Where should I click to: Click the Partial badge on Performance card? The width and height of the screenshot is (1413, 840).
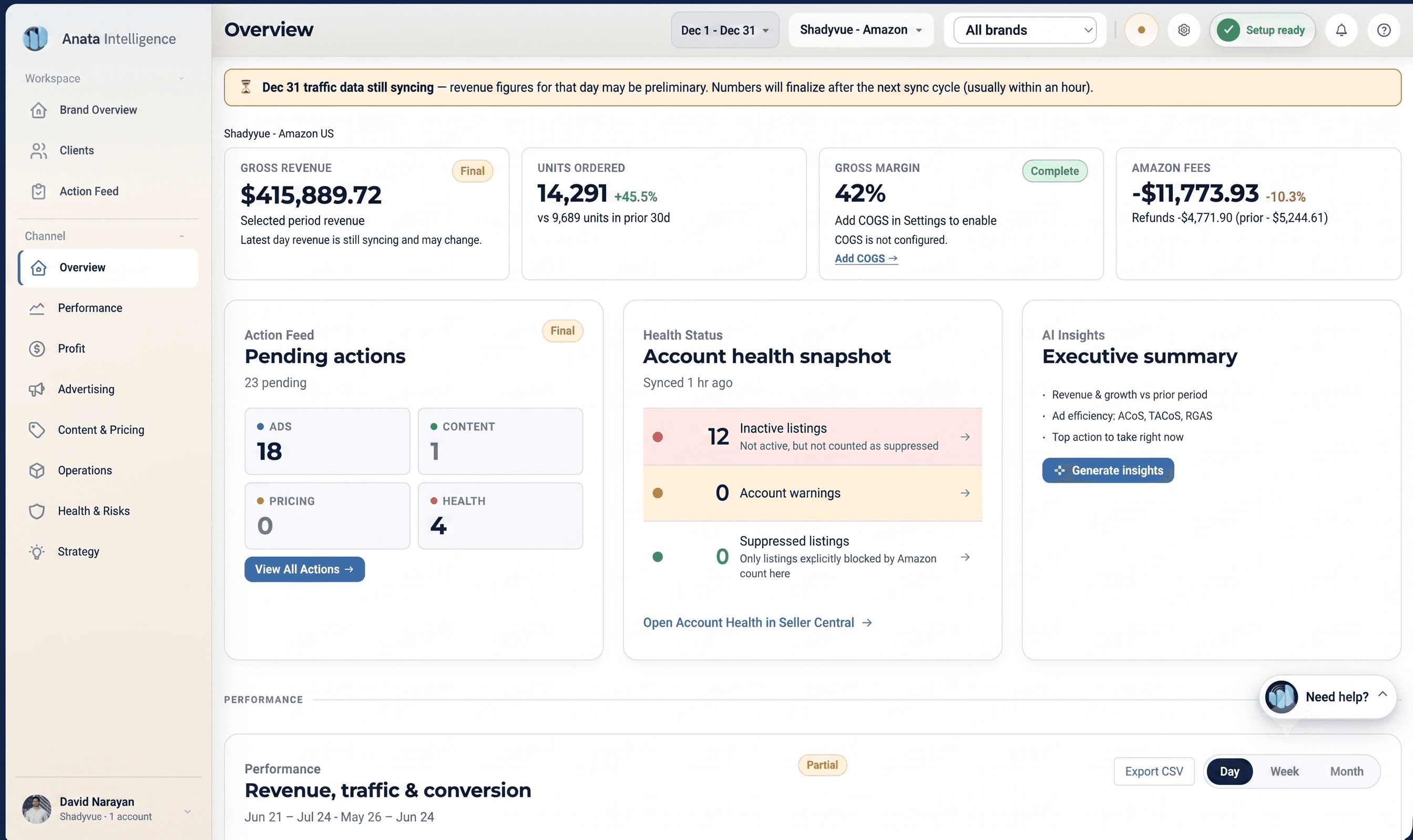(822, 765)
